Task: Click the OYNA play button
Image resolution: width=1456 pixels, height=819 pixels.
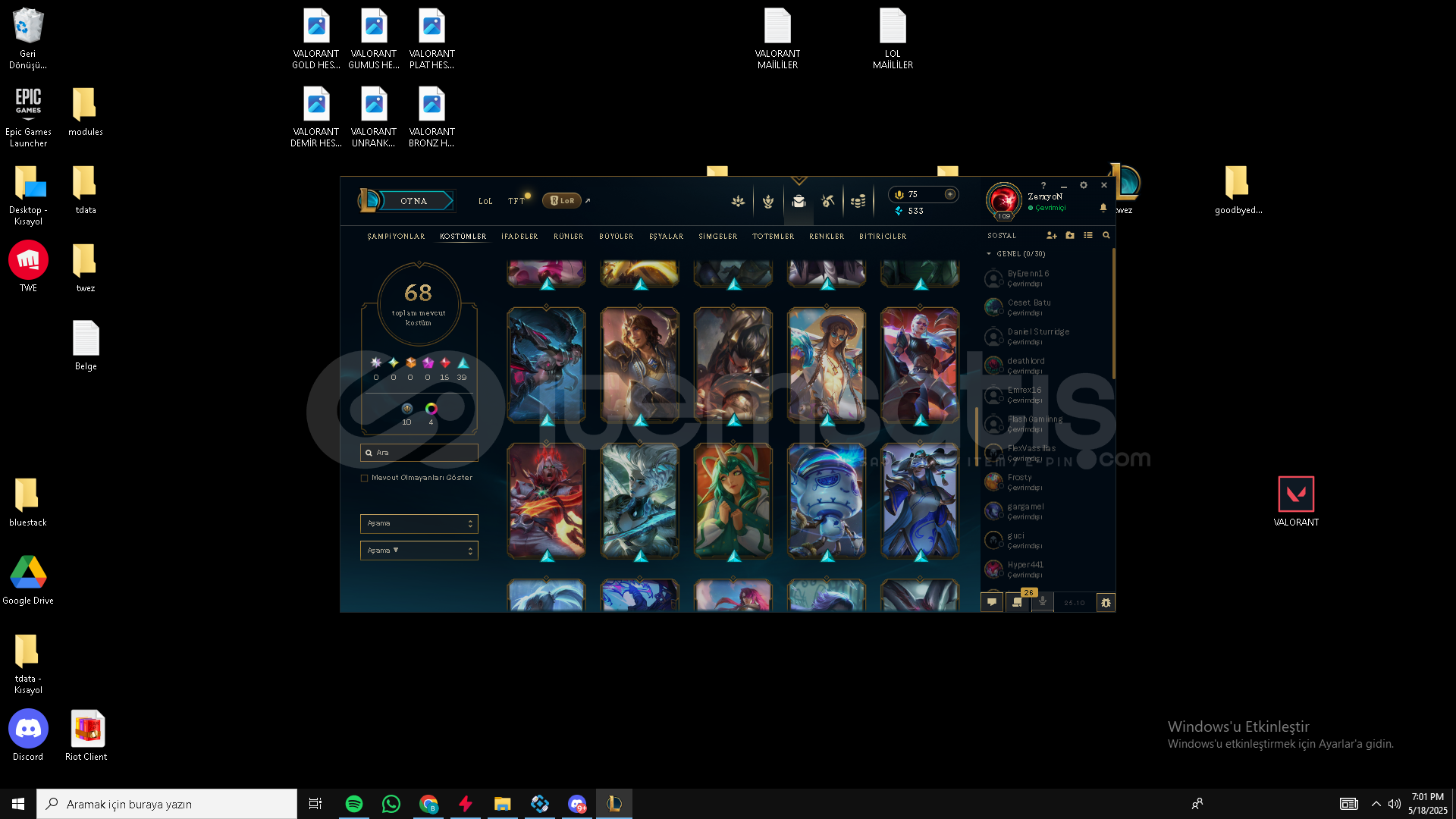Action: click(413, 201)
